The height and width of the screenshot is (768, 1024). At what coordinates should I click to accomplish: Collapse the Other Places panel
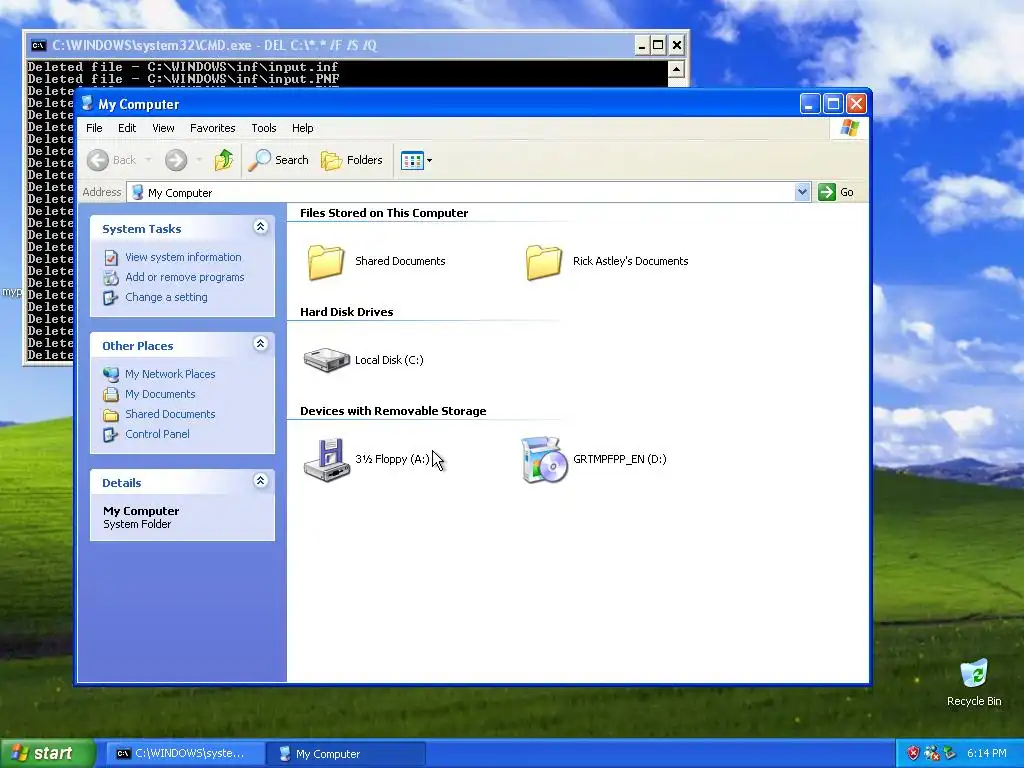coord(261,344)
